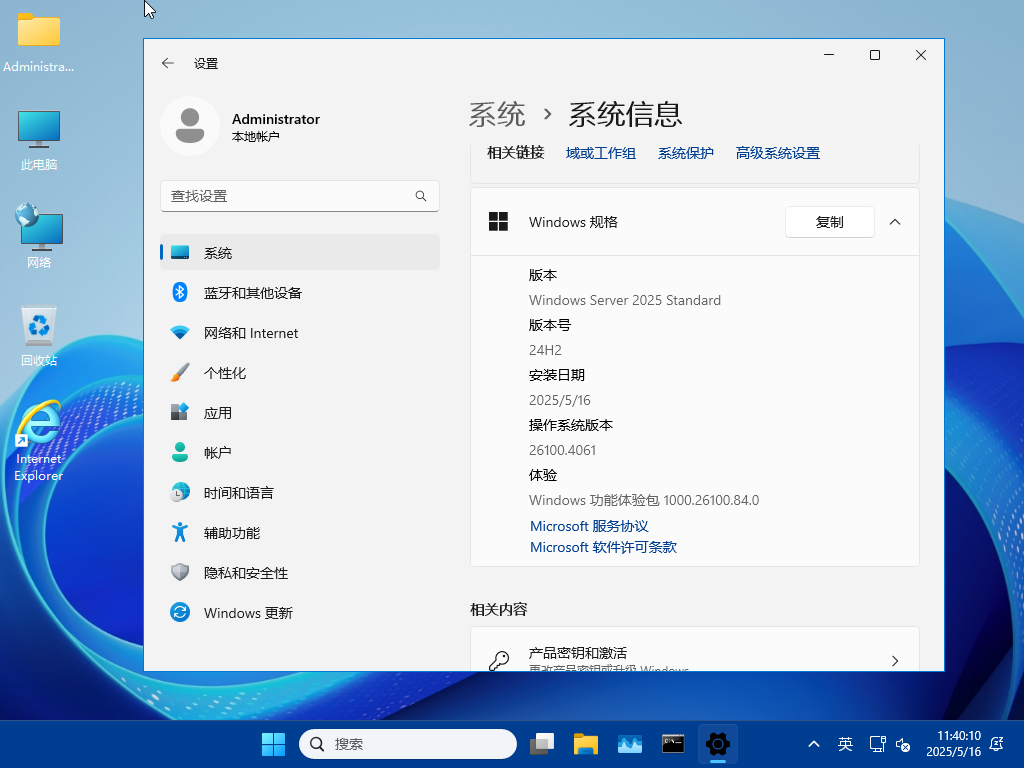Viewport: 1024px width, 768px height.
Task: Switch the 英 input language indicator
Action: [x=846, y=744]
